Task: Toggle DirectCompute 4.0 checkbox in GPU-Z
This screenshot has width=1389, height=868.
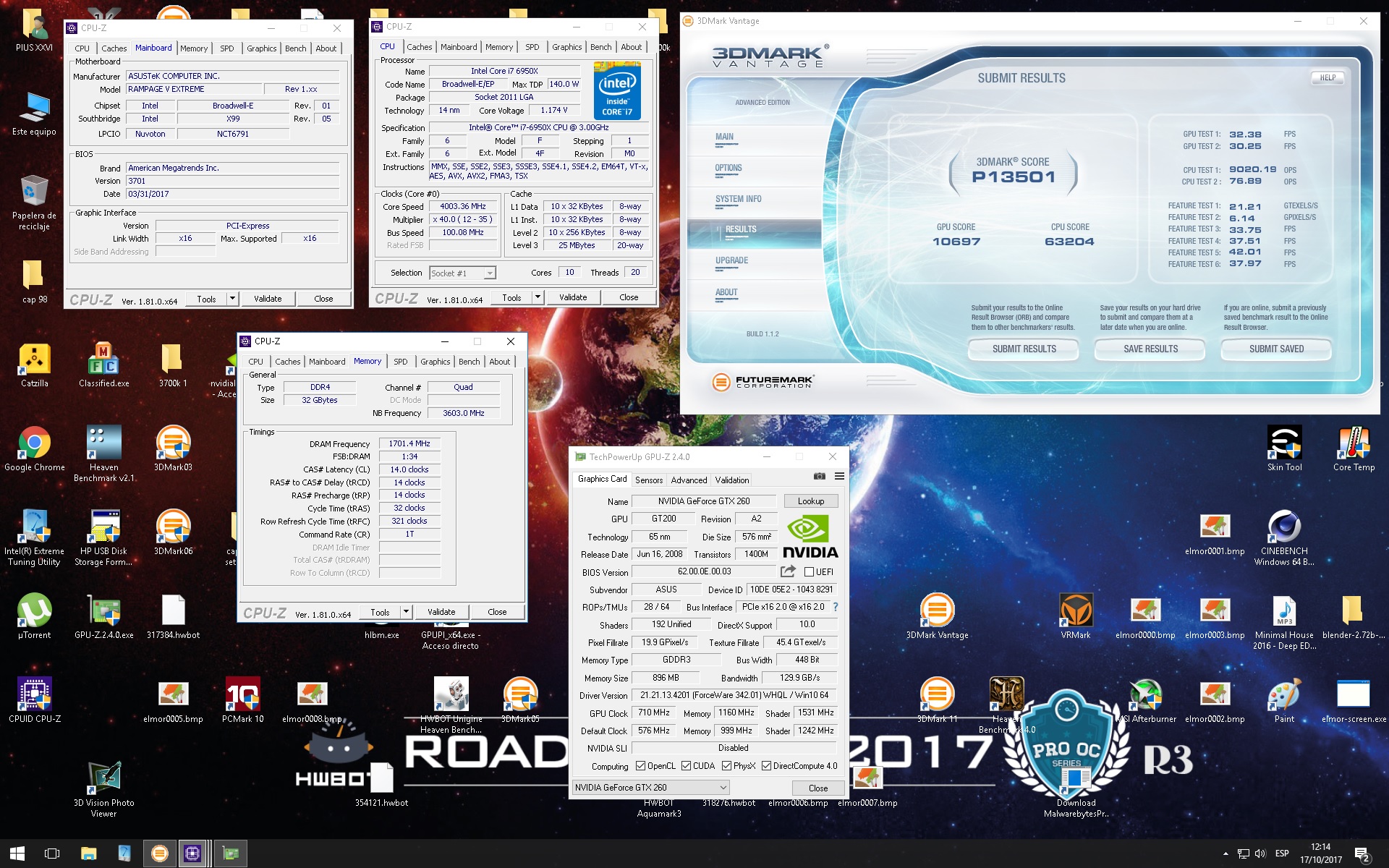Action: pyautogui.click(x=766, y=766)
